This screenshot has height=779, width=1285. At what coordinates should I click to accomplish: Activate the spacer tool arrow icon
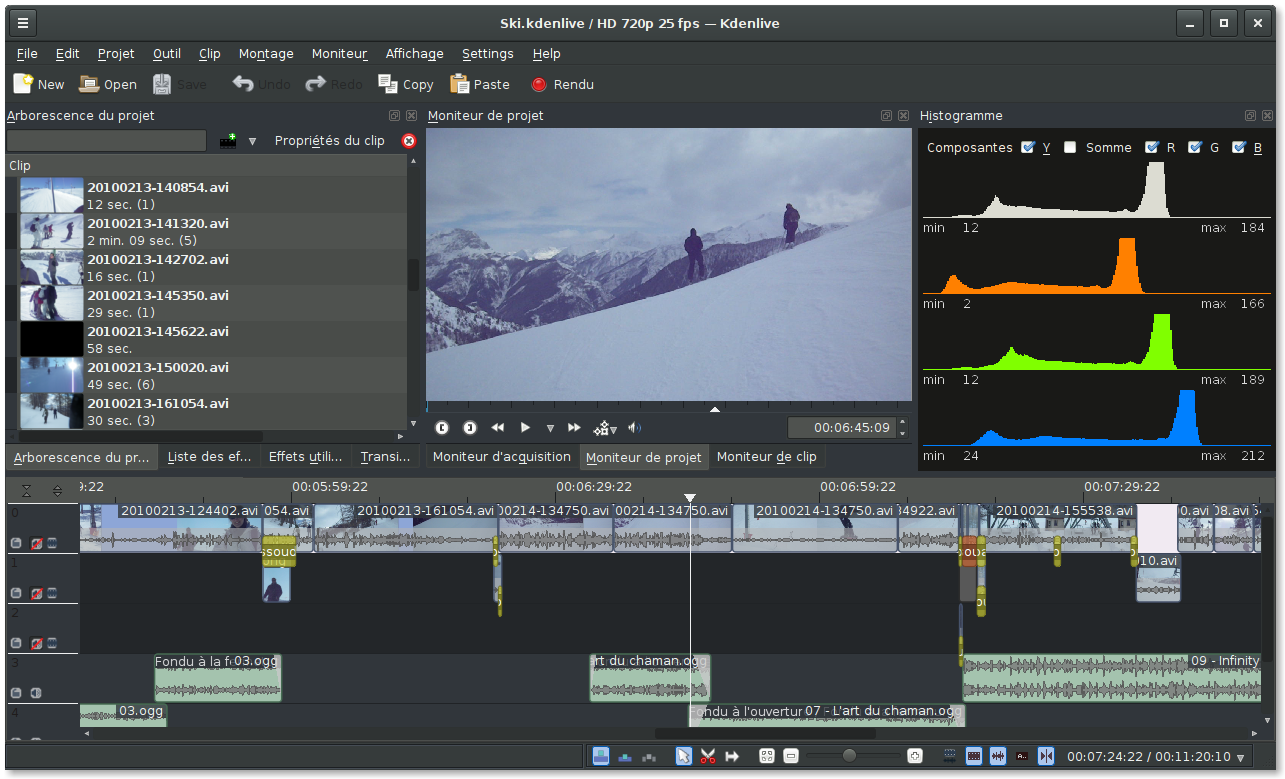732,756
